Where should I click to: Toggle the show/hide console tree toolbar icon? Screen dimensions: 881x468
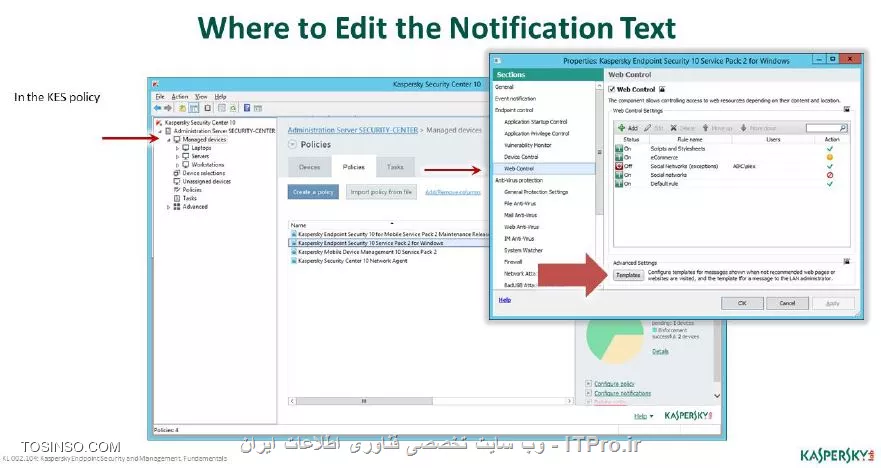[193, 108]
